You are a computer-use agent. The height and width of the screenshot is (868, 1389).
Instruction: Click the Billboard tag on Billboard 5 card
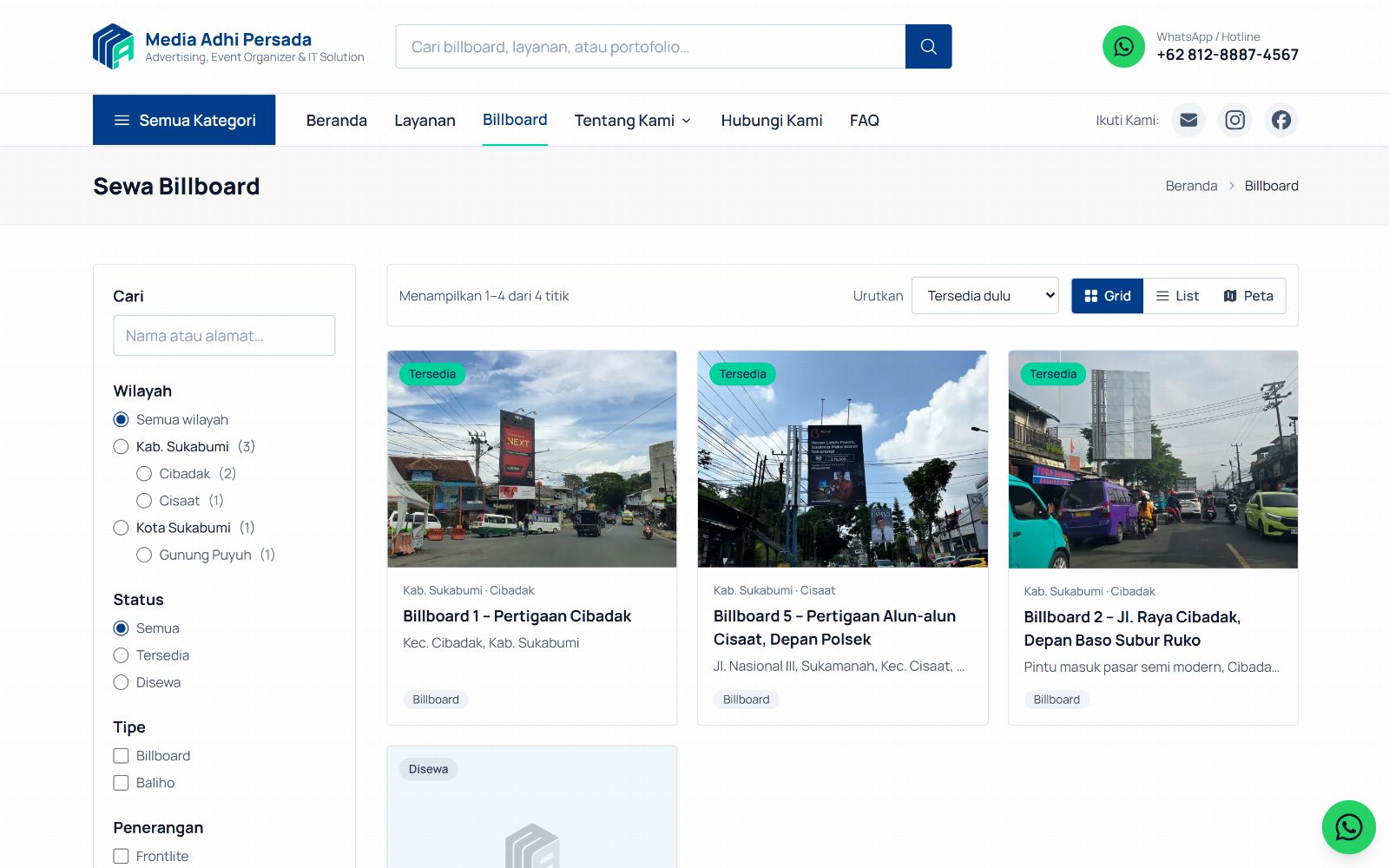747,700
